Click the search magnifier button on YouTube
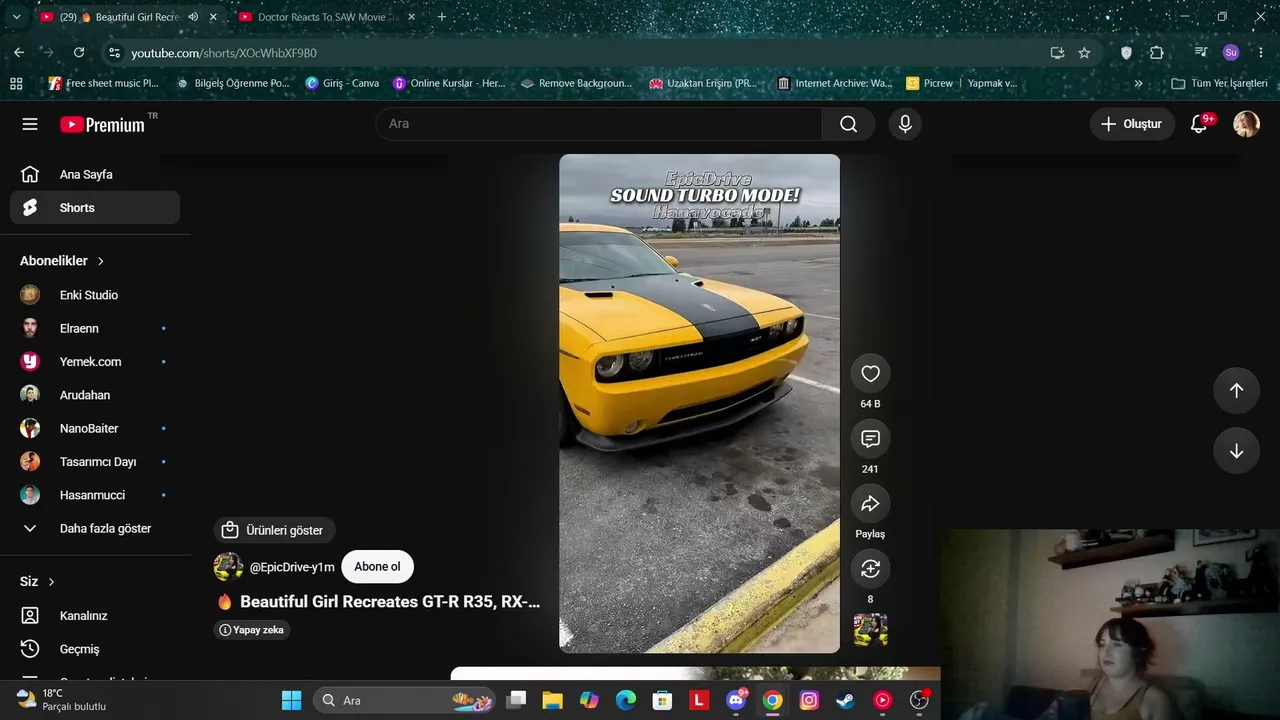 point(849,124)
